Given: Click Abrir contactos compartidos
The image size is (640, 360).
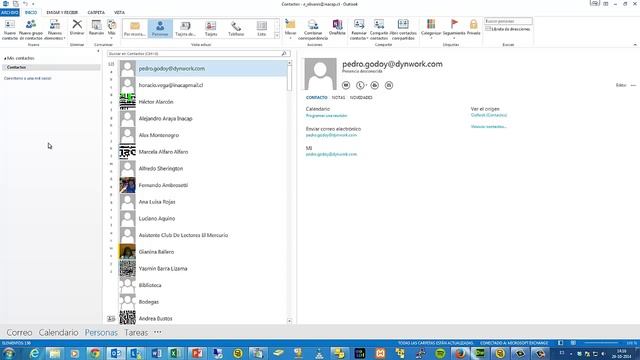Looking at the screenshot, I should (x=403, y=29).
